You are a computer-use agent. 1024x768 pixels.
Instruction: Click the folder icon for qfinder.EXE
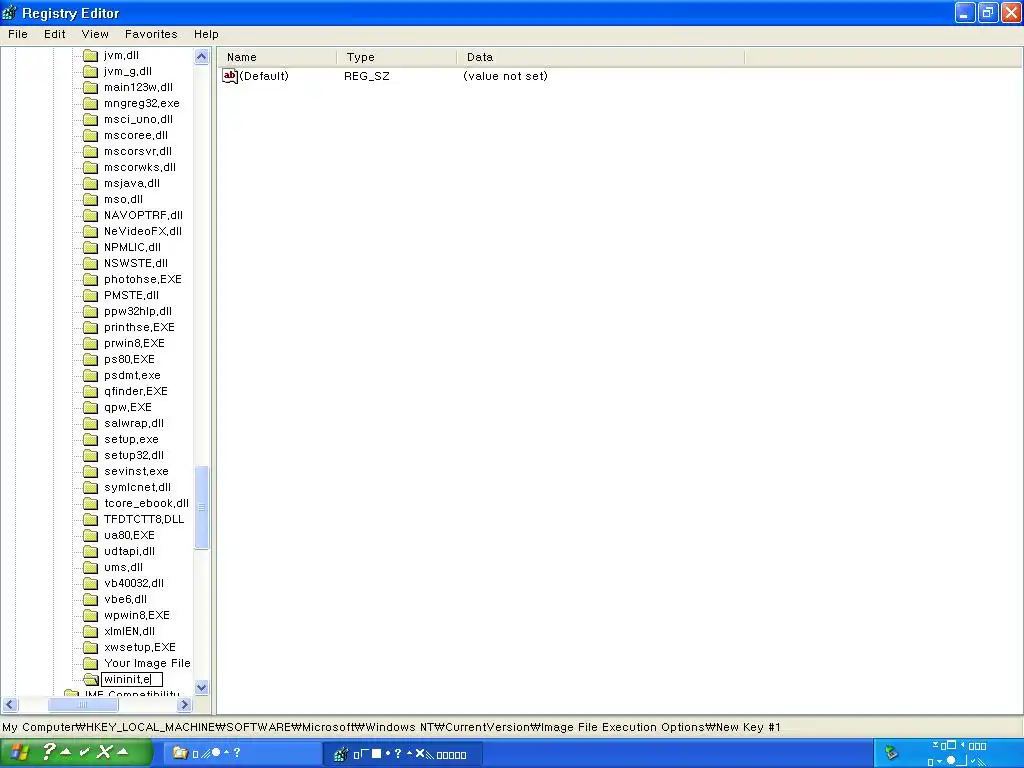91,391
